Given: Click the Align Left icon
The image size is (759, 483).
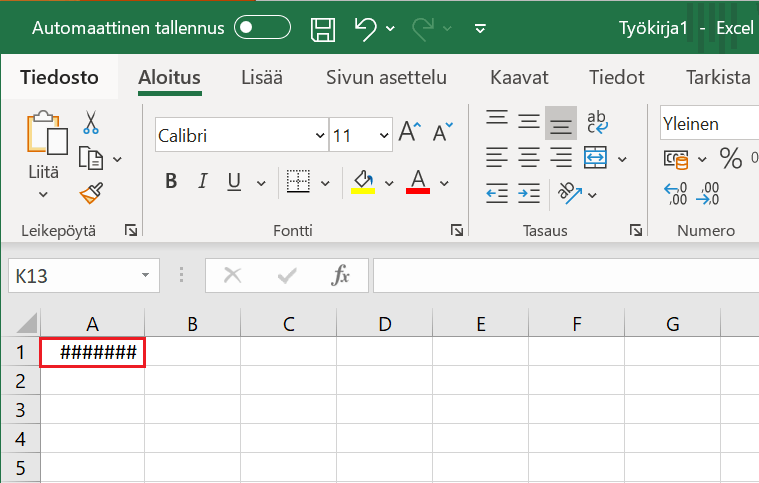Looking at the screenshot, I should 497,158.
